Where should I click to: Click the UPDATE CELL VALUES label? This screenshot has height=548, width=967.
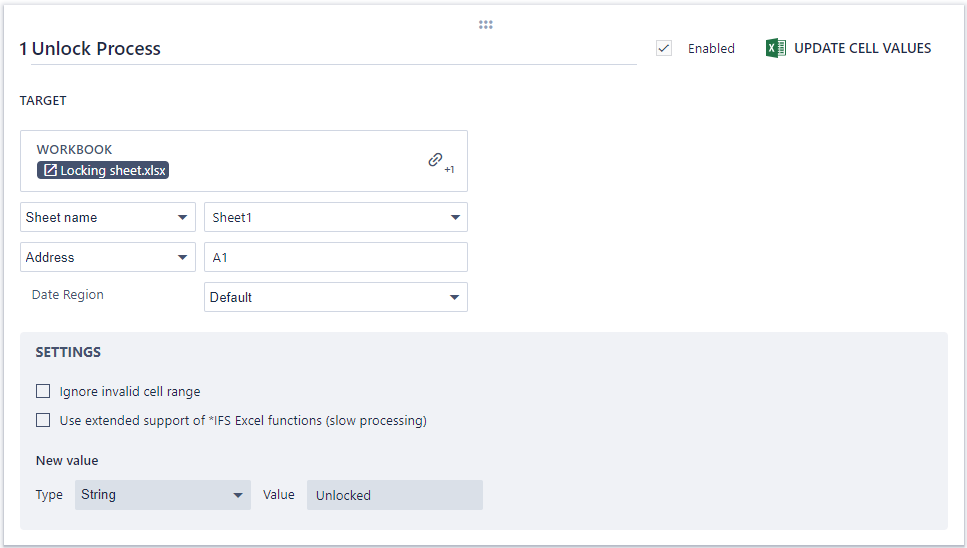(x=862, y=48)
